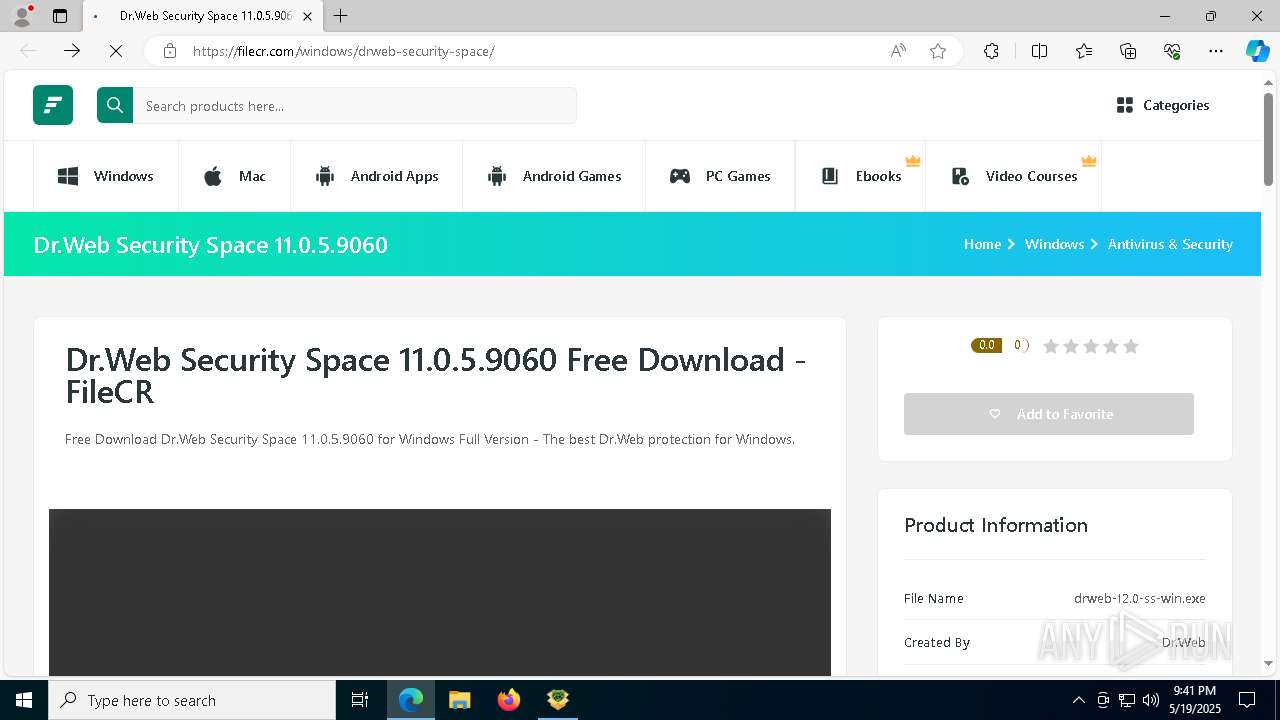The image size is (1280, 720).
Task: Click the 0.0 rating badge
Action: pyautogui.click(x=986, y=345)
